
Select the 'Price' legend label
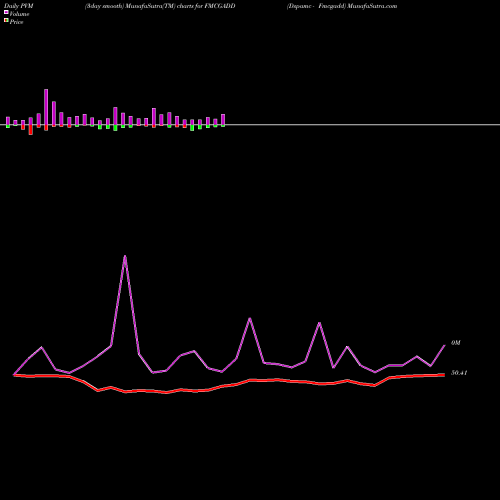tap(16, 22)
